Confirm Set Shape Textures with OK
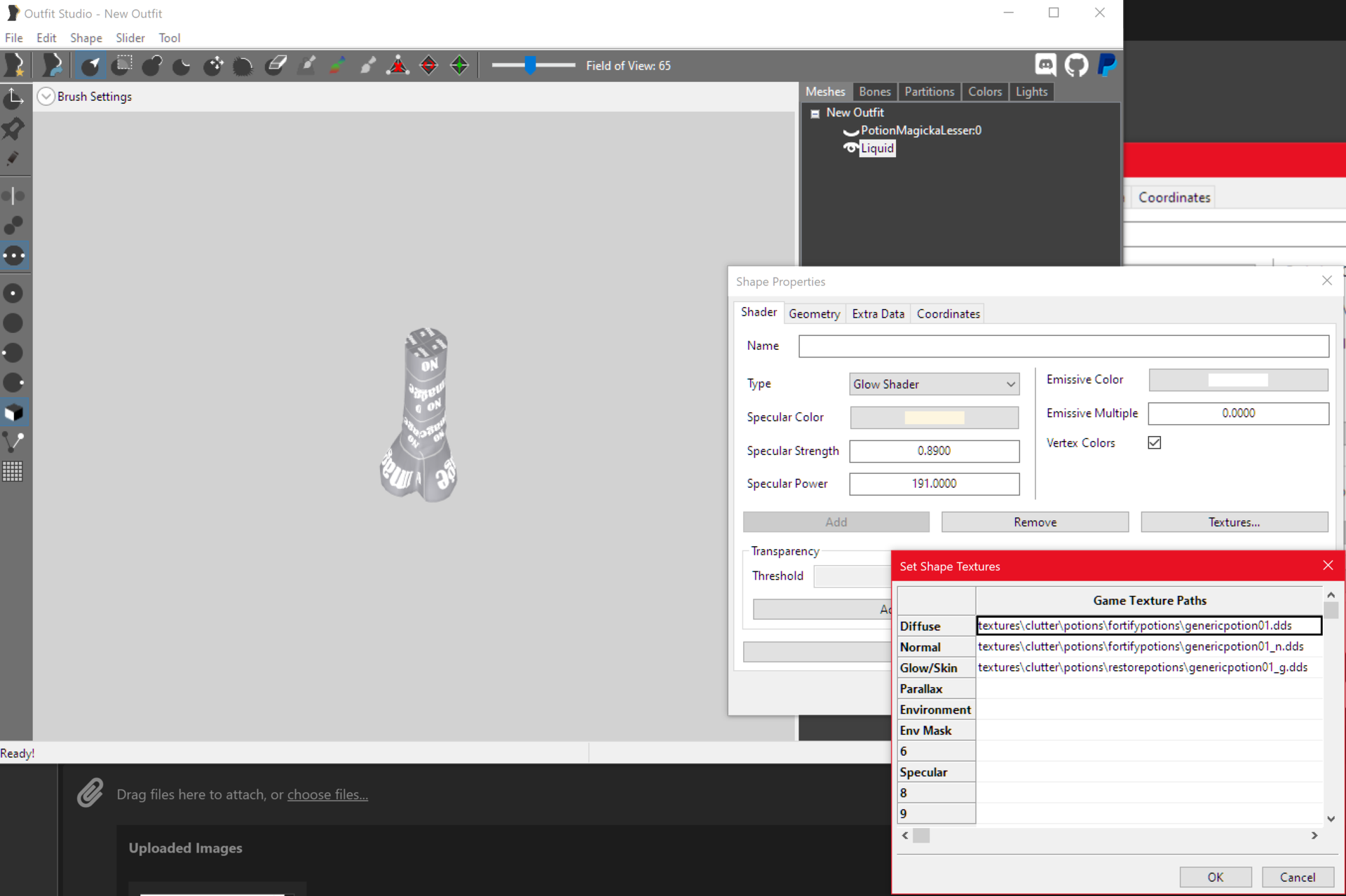This screenshot has height=896, width=1346. click(1215, 877)
